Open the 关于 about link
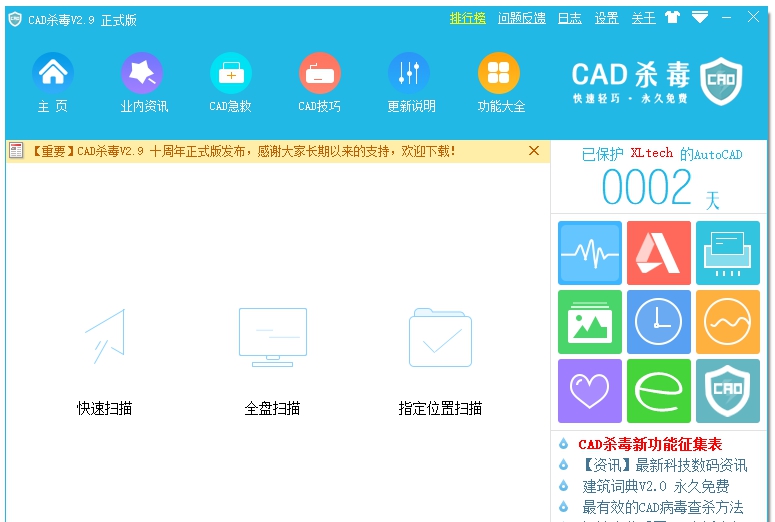 pyautogui.click(x=644, y=18)
